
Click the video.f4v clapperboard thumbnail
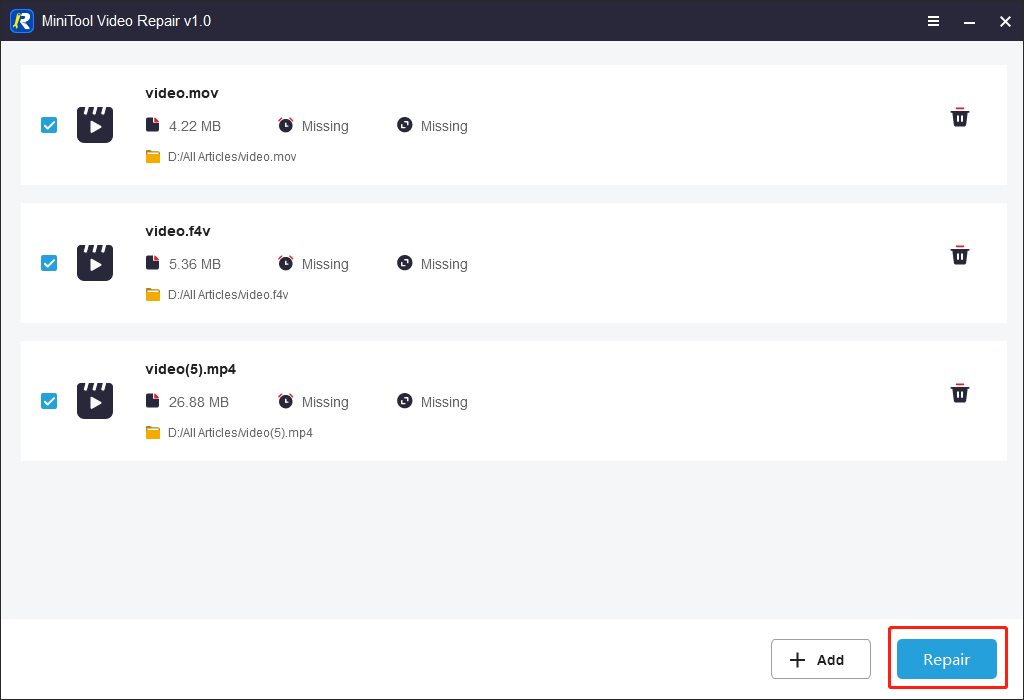tap(95, 262)
